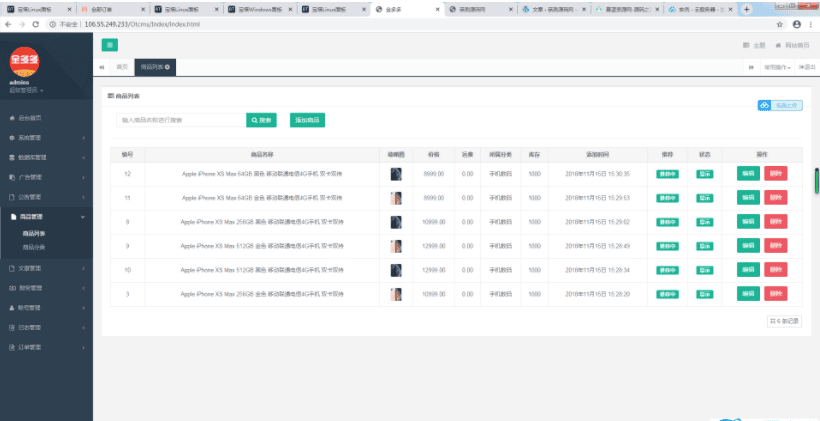
Task: Click the tab scroll-left double arrow
Action: (x=103, y=67)
